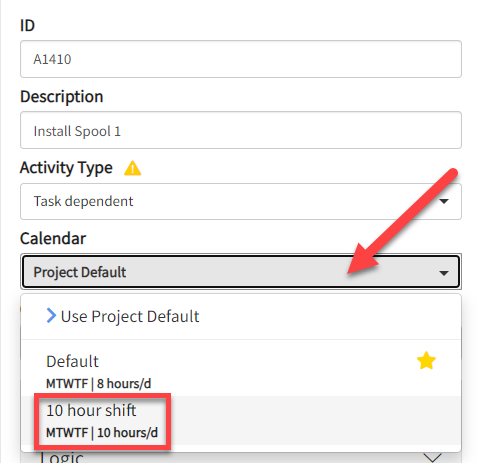
Task: Click the Project Default calendar combo box
Action: click(241, 272)
